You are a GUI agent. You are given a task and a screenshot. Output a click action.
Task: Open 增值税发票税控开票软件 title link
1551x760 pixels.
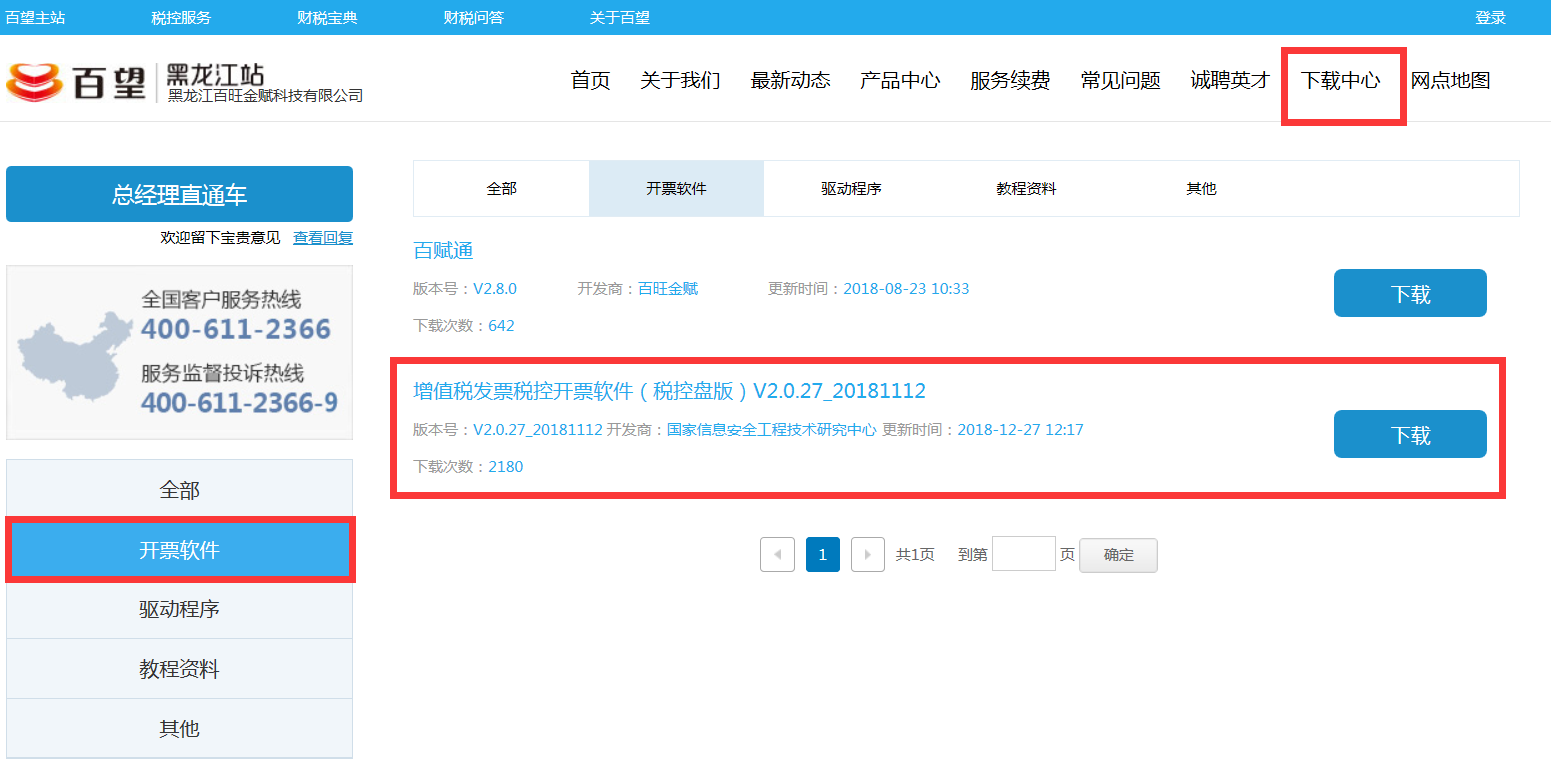click(669, 390)
